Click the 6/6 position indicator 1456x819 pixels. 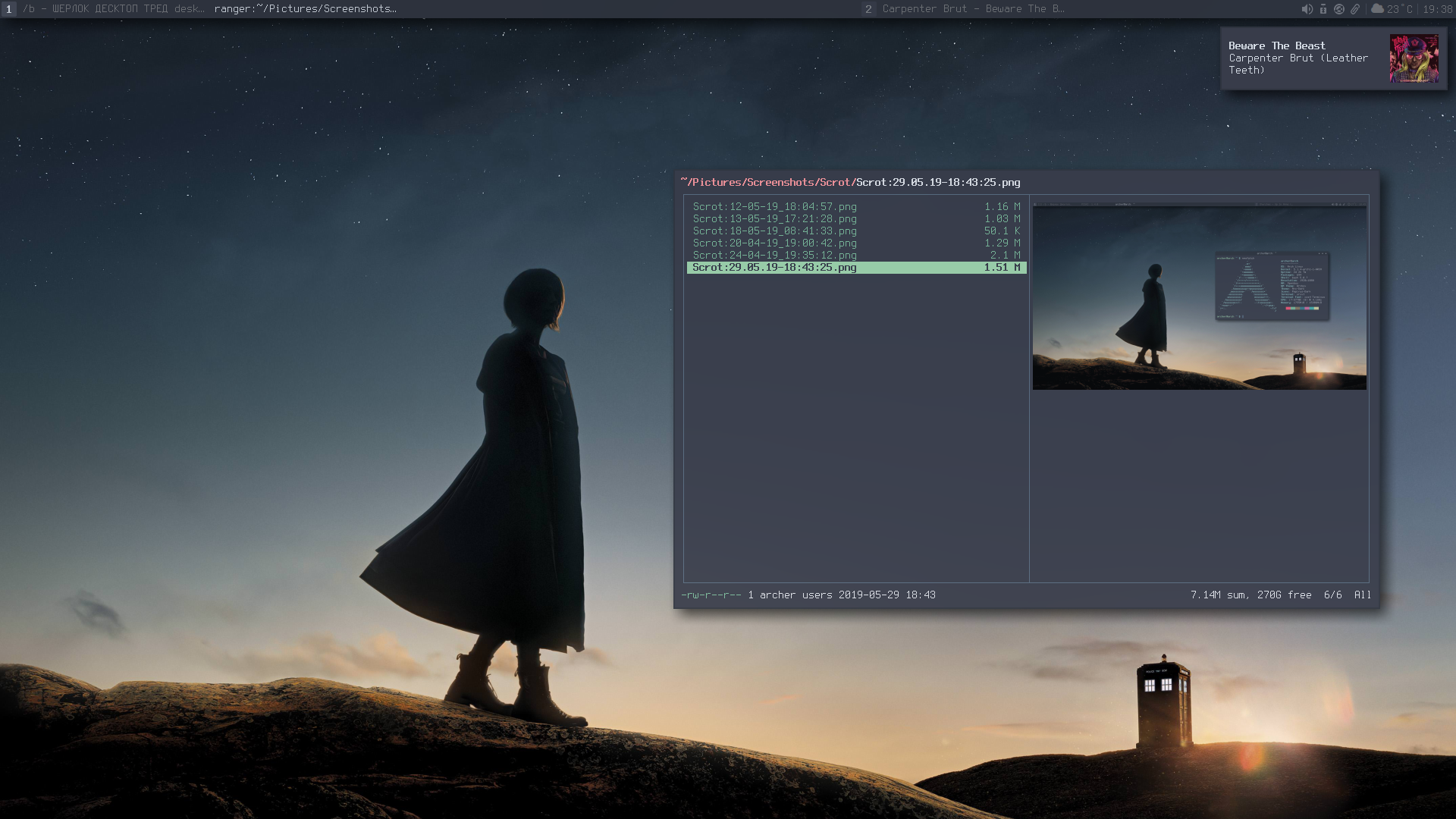click(x=1332, y=595)
